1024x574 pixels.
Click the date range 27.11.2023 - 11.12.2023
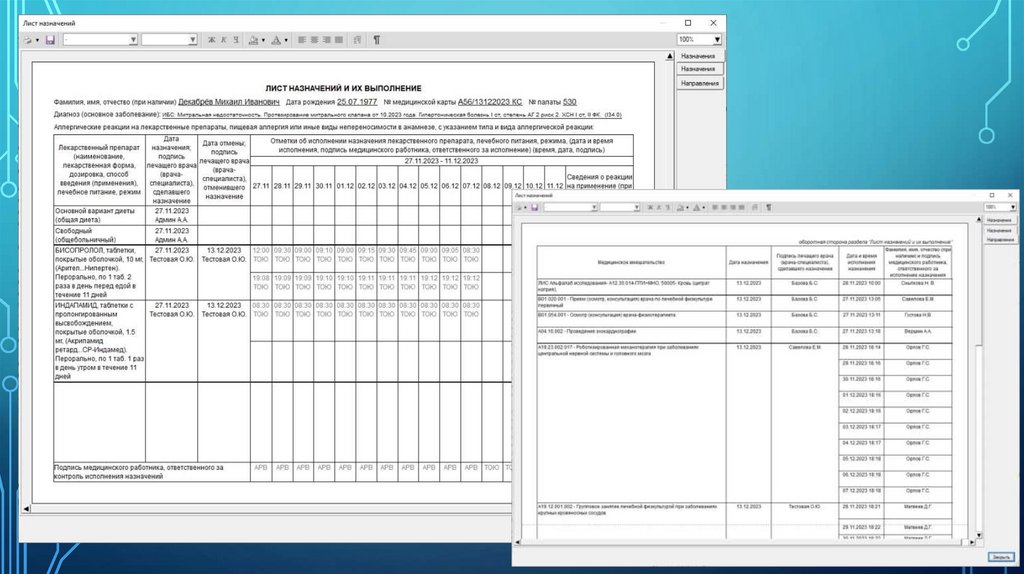(x=441, y=161)
